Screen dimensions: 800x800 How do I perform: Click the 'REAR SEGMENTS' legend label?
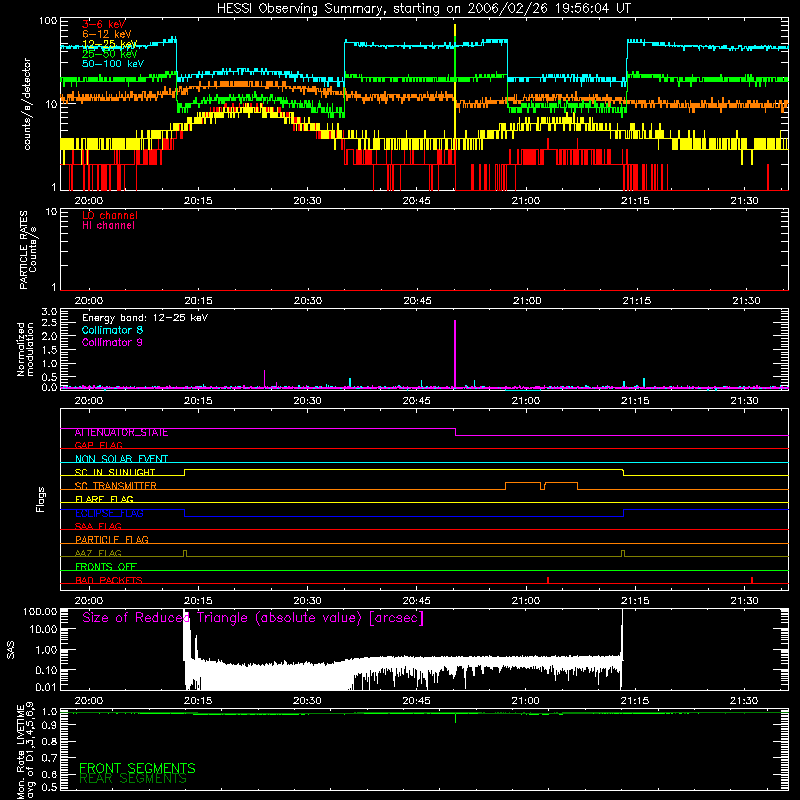[x=133, y=779]
